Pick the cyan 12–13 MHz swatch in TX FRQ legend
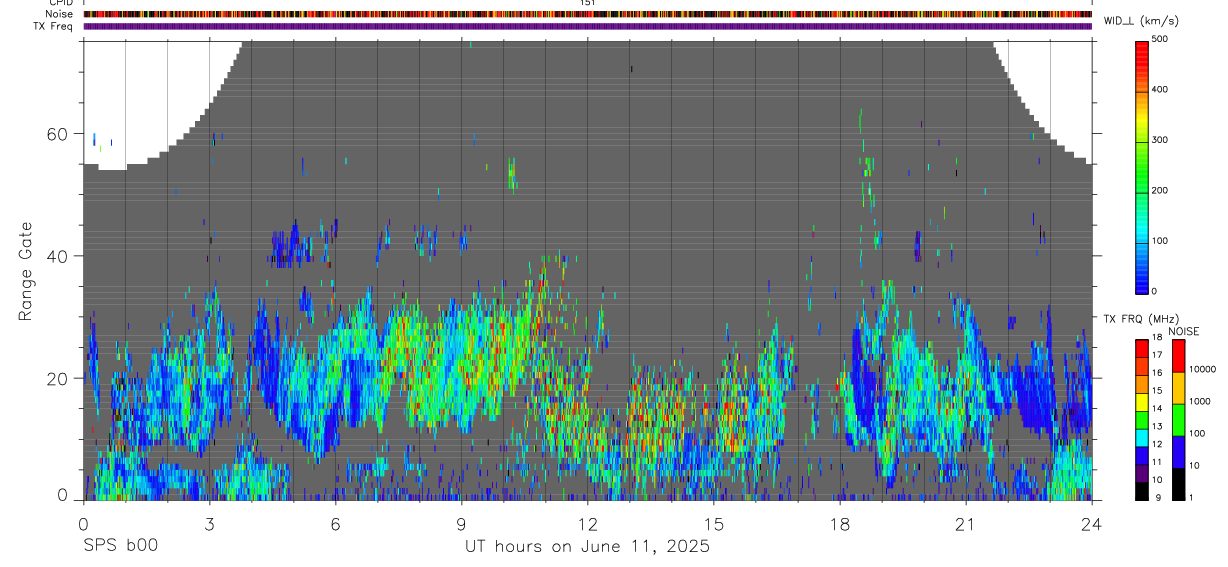 (1142, 437)
